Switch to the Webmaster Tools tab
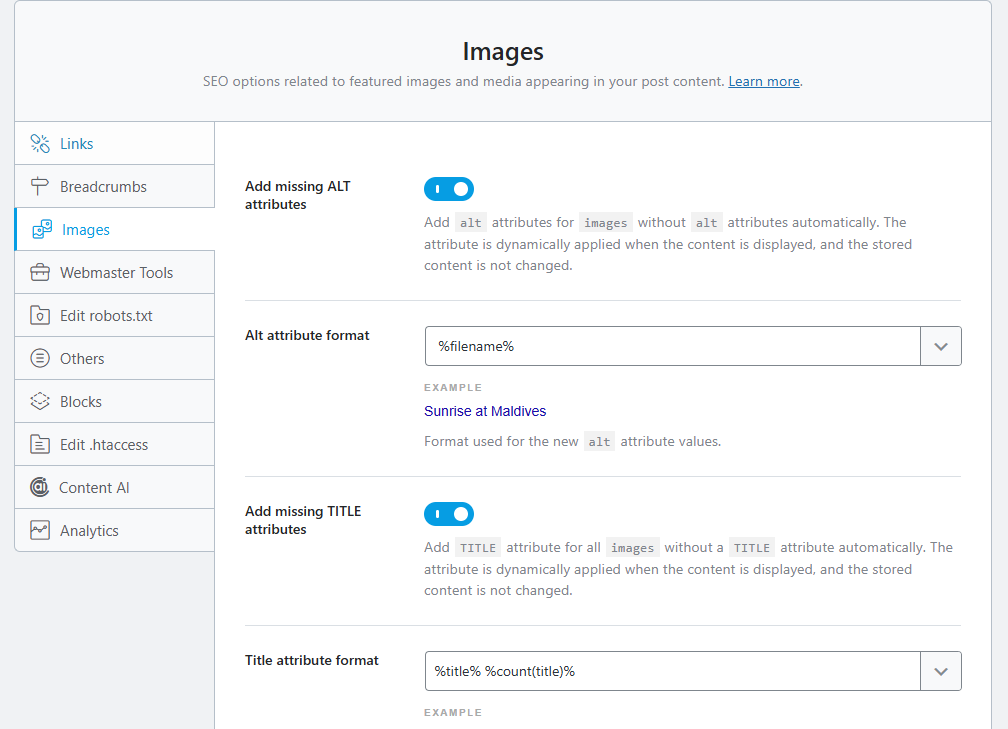The image size is (1008, 729). tap(116, 273)
